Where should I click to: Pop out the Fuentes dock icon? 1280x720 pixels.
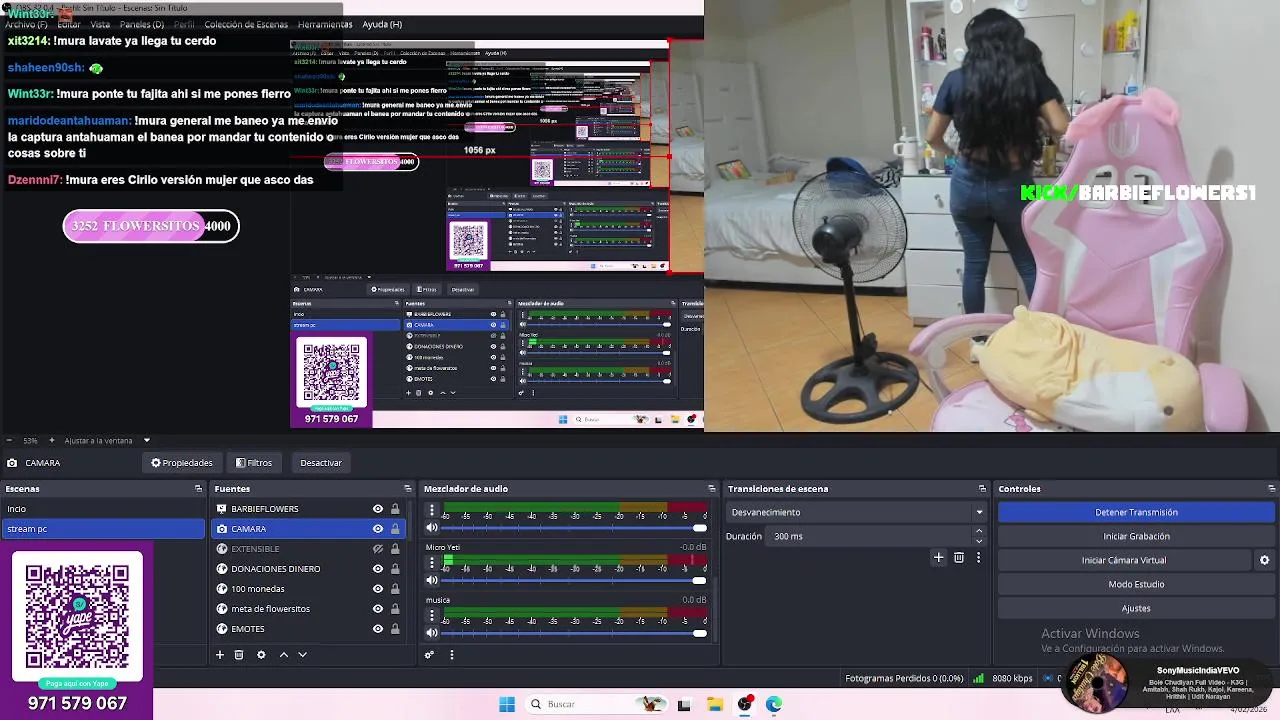click(x=407, y=489)
